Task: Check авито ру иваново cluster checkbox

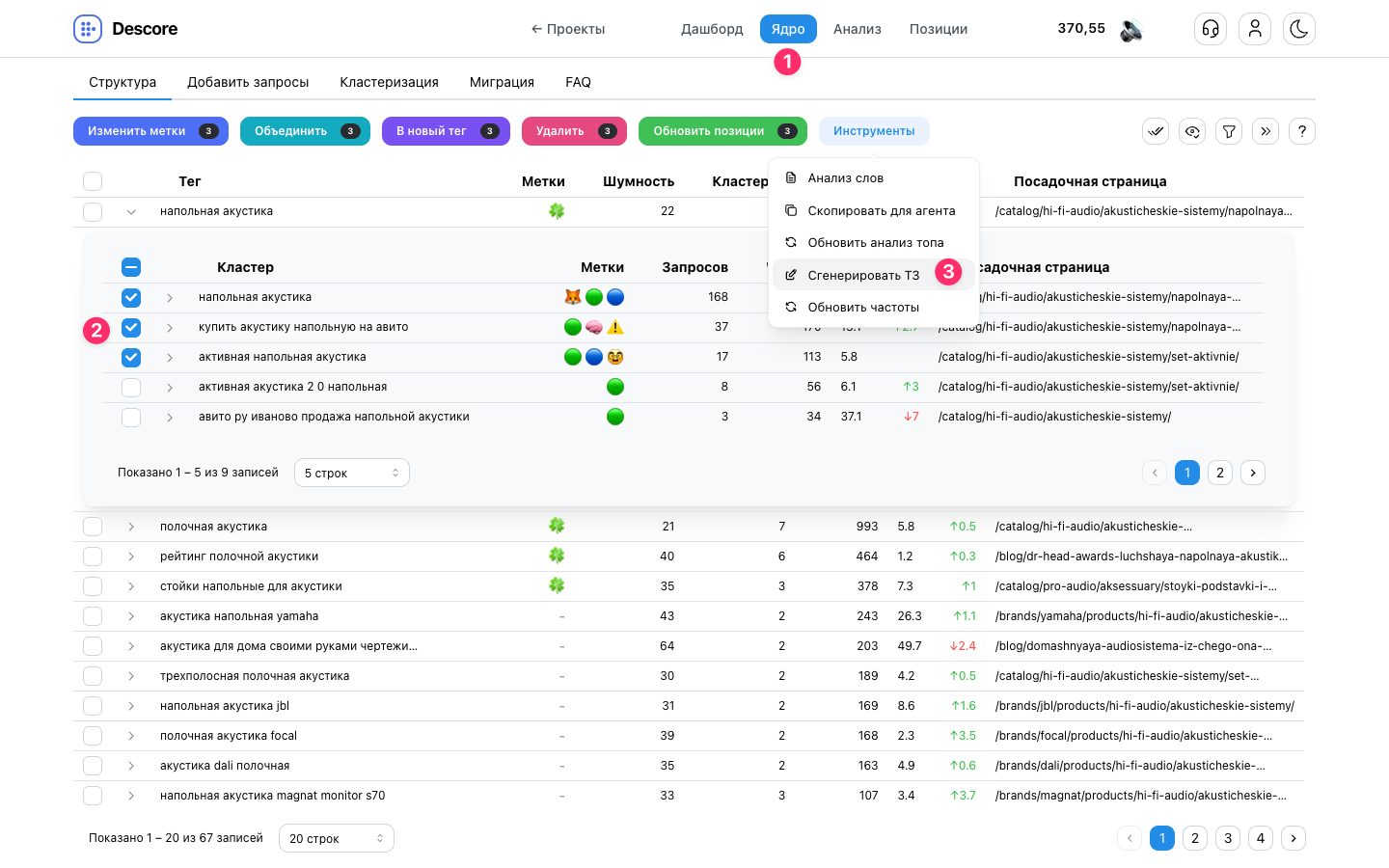Action: (131, 418)
